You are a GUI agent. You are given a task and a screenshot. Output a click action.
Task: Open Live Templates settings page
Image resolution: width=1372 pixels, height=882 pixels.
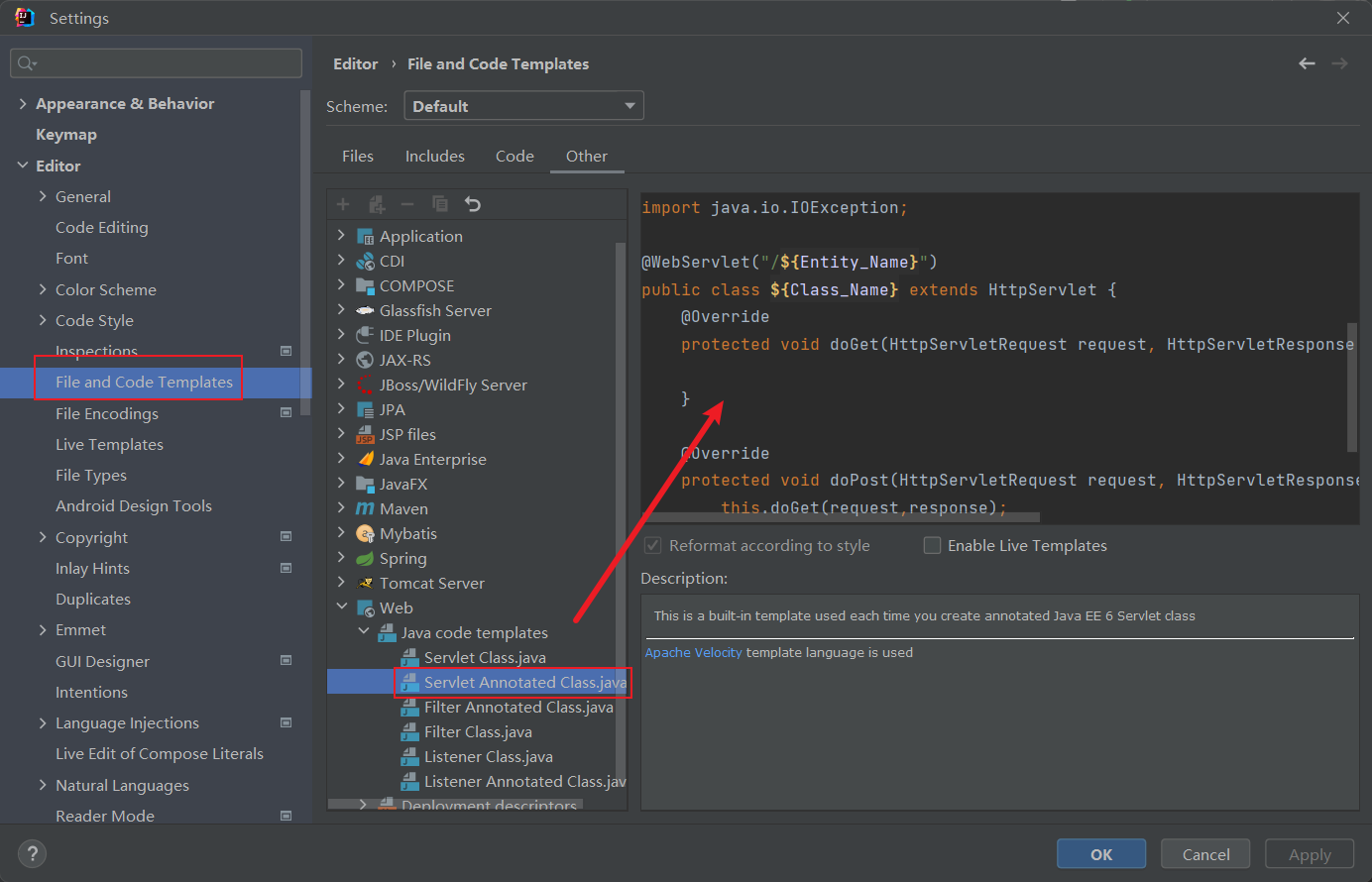[x=109, y=444]
